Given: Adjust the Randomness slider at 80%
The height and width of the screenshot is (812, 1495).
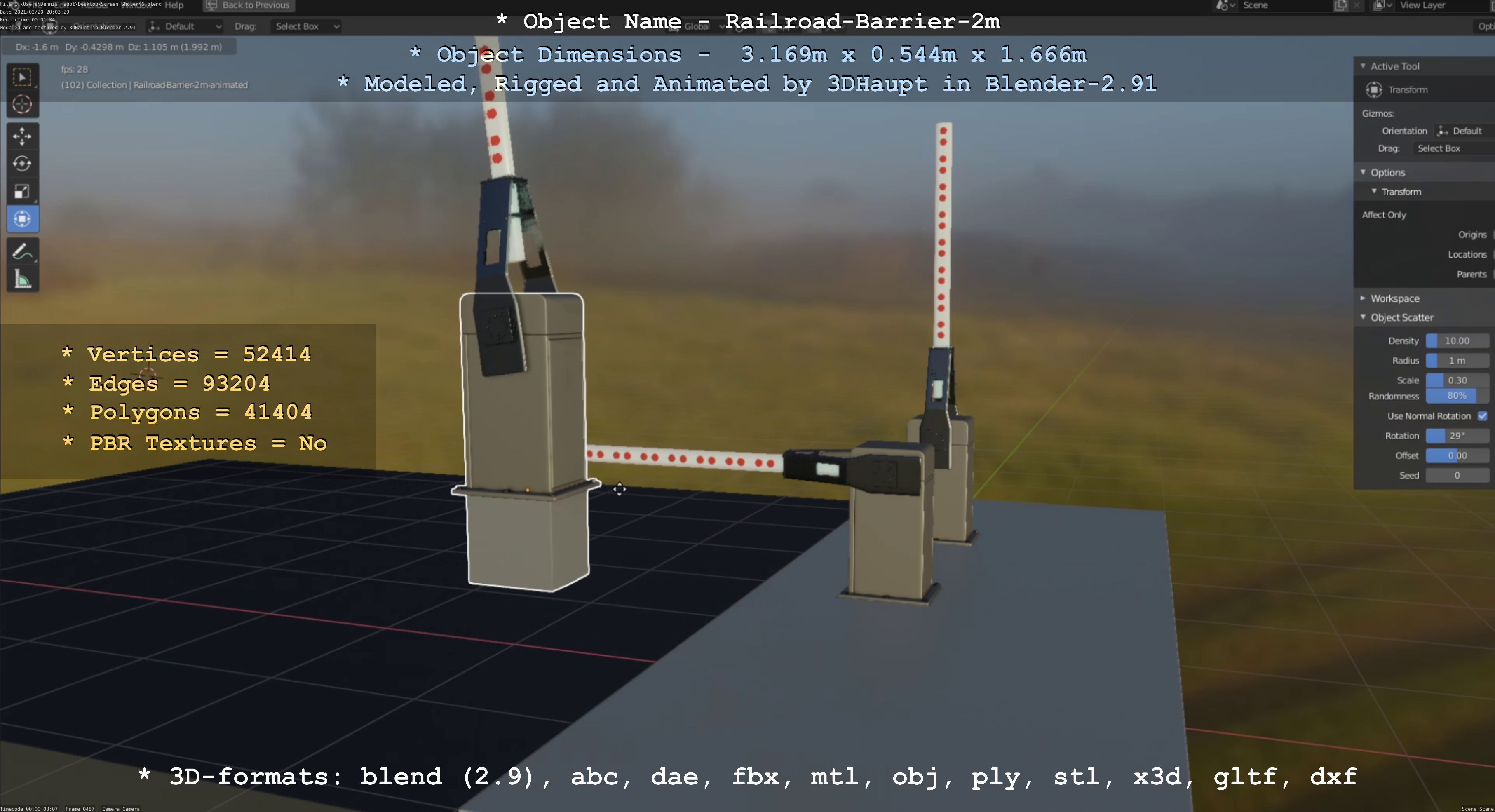Looking at the screenshot, I should coord(1457,396).
